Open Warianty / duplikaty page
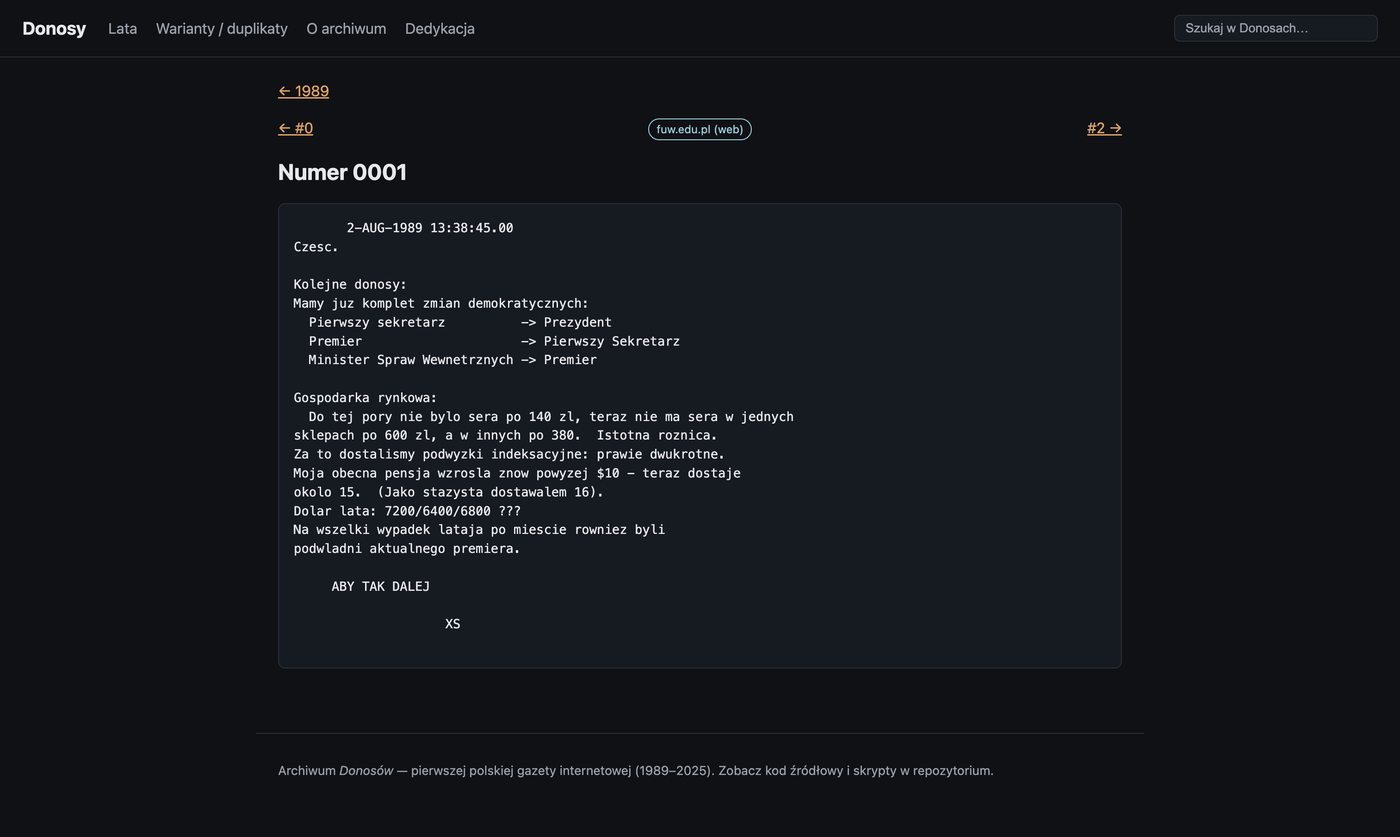 222,28
